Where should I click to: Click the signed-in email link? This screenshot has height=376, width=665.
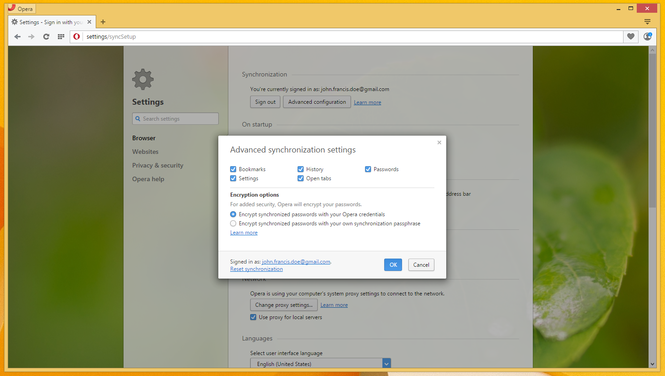(296, 262)
